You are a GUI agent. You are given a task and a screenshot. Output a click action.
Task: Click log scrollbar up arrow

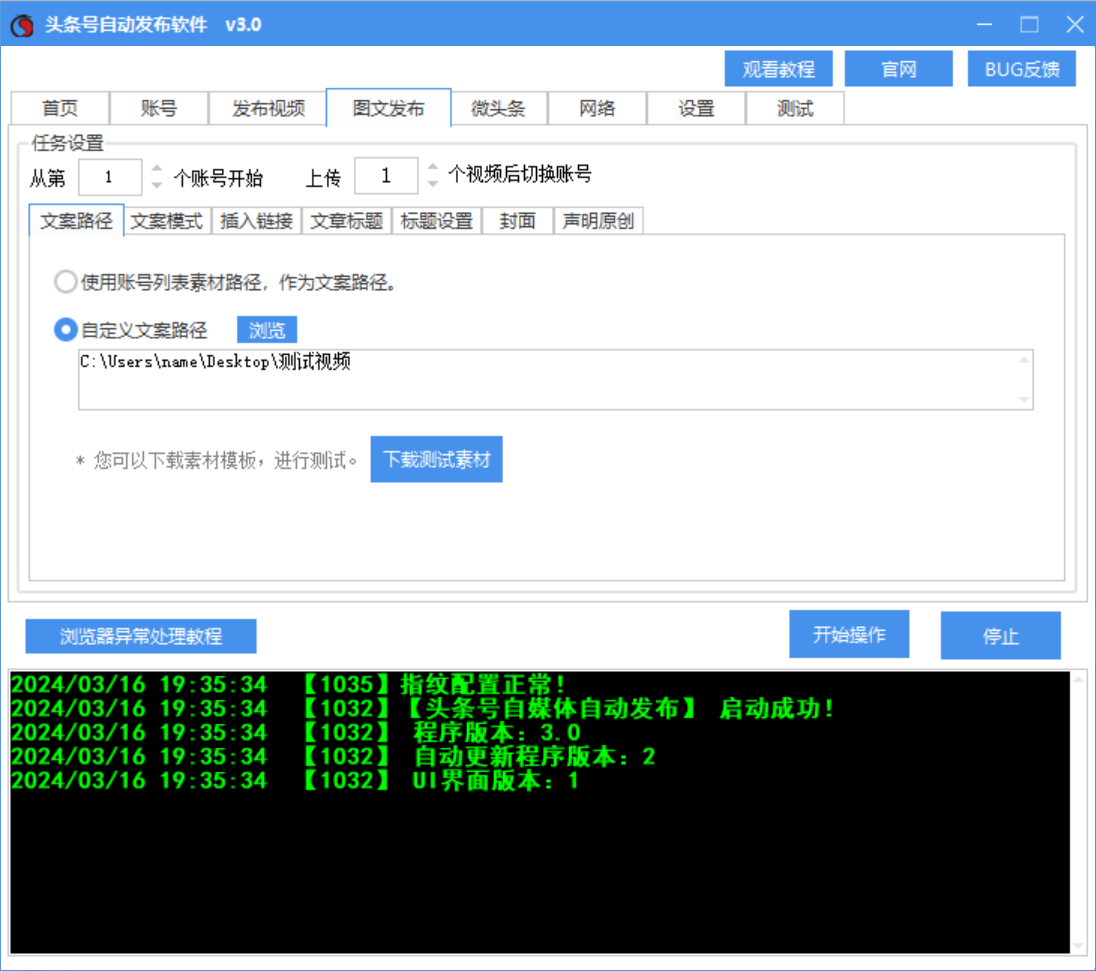point(1078,679)
